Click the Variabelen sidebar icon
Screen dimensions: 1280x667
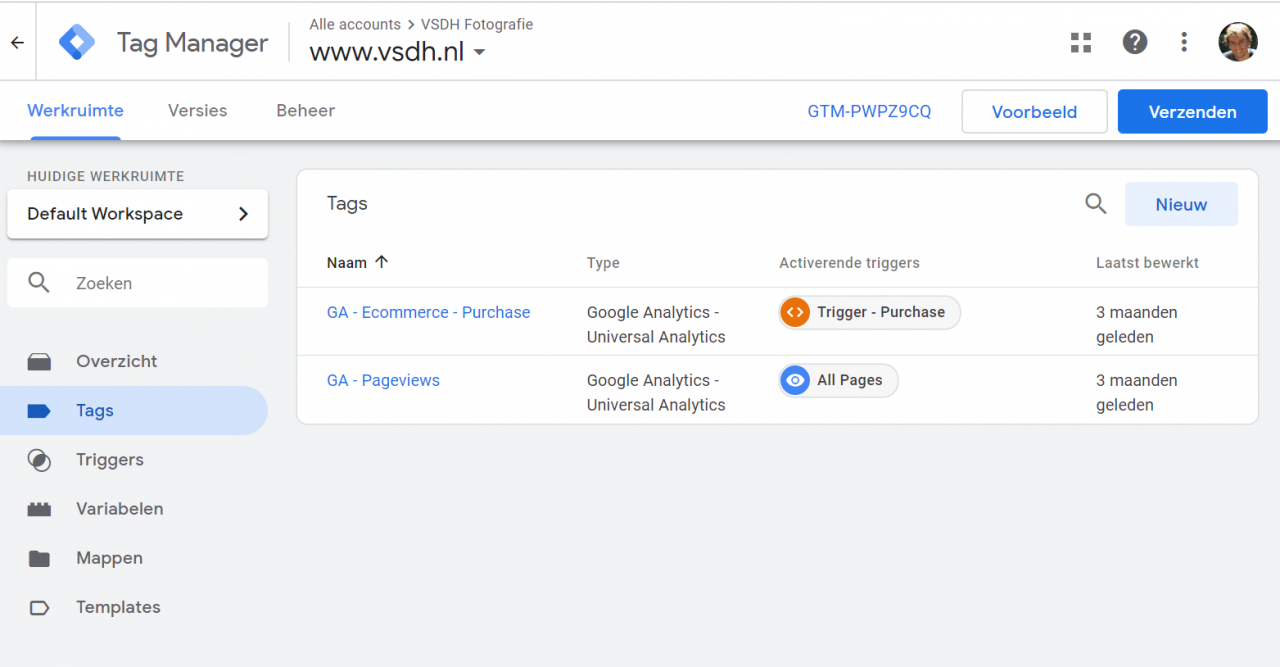point(39,509)
